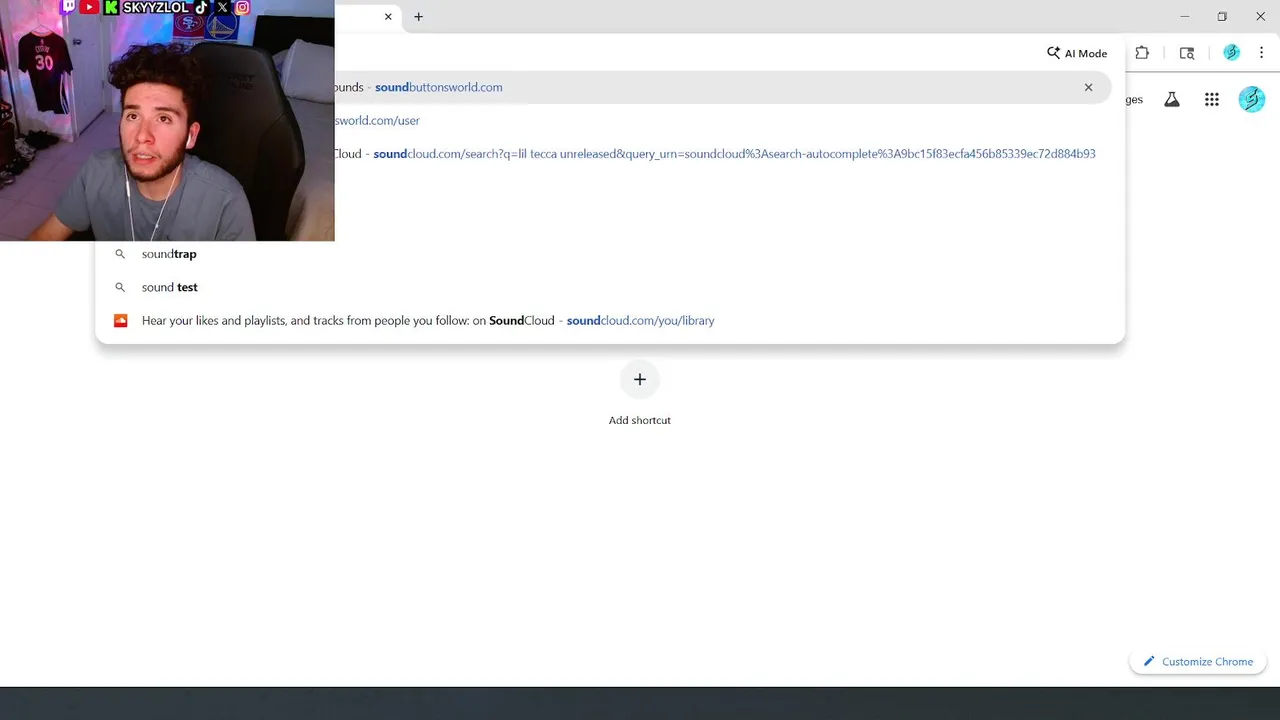1280x720 pixels.
Task: Click the Customize Chrome button
Action: click(1198, 661)
